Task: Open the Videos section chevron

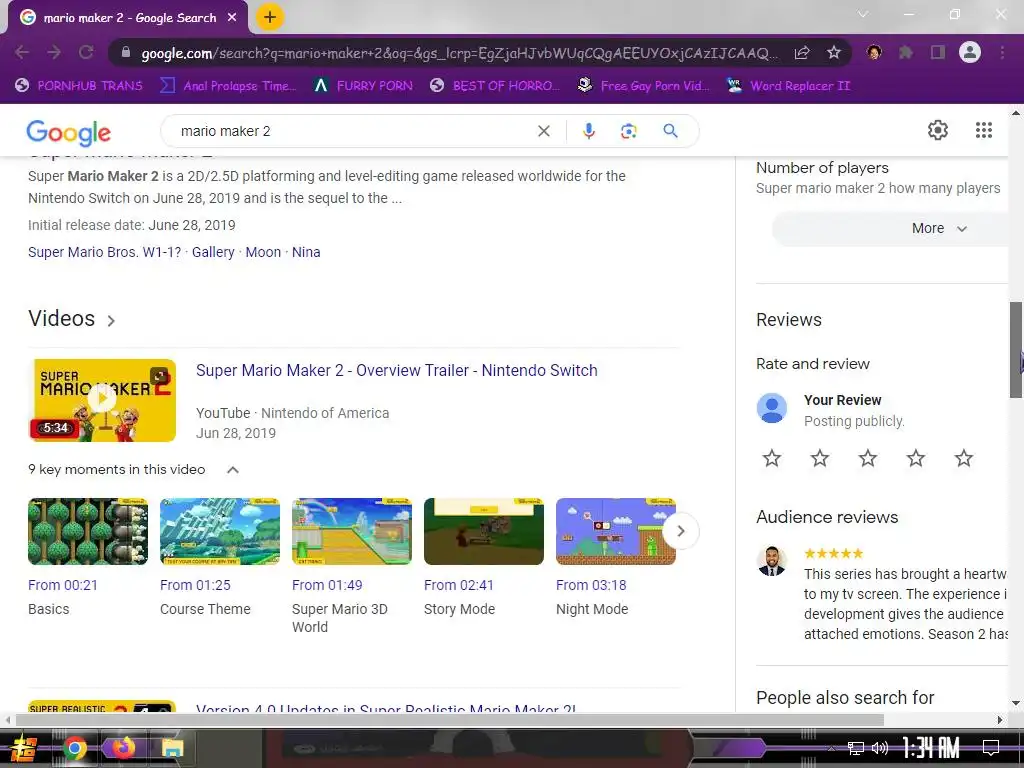Action: (x=111, y=321)
